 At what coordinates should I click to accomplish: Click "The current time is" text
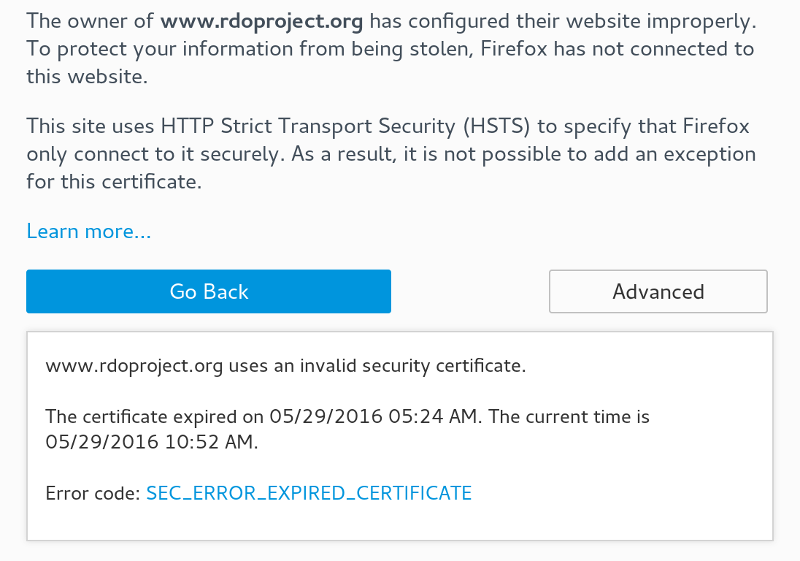coord(569,417)
